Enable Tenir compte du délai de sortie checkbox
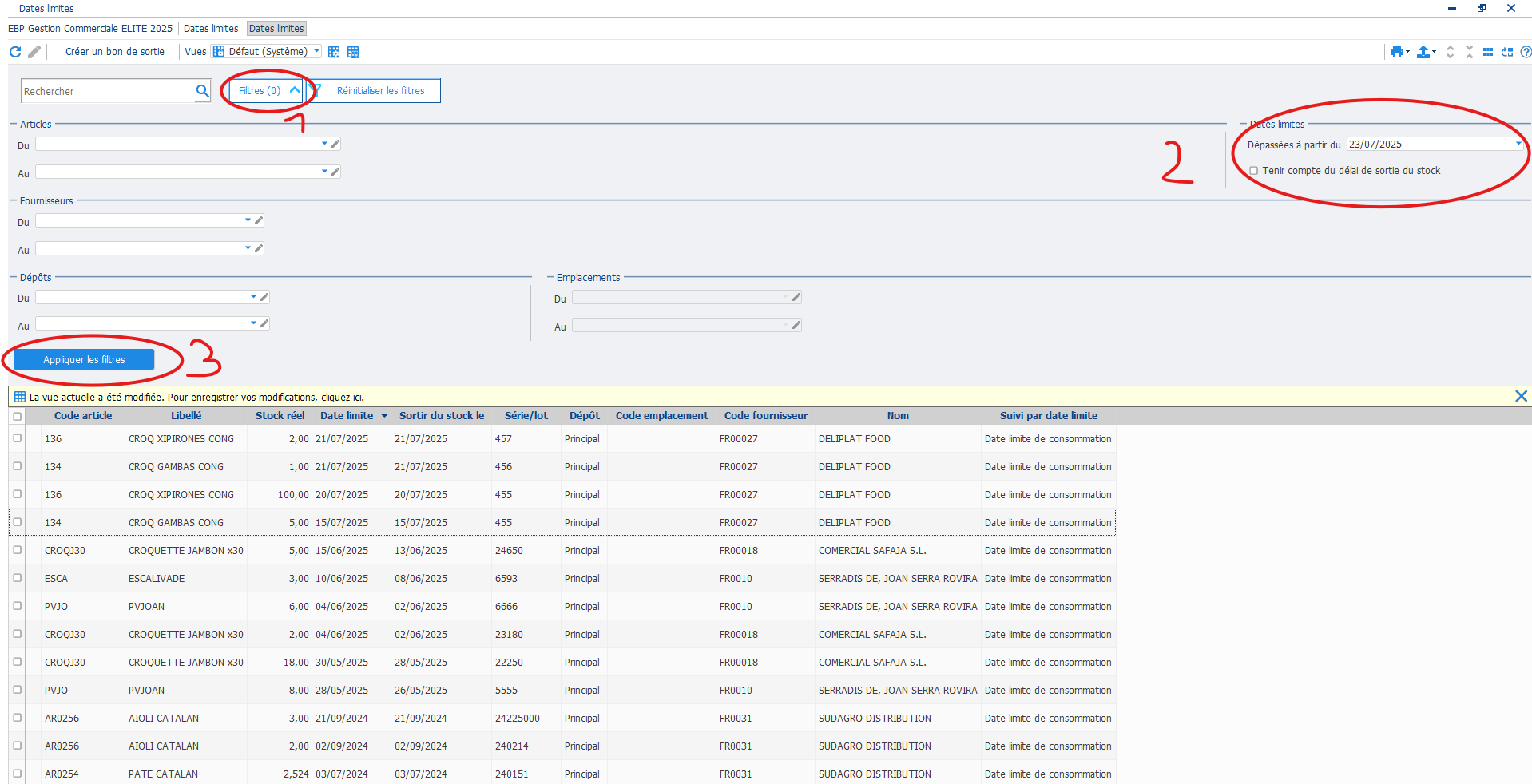The width and height of the screenshot is (1532, 784). 1254,171
